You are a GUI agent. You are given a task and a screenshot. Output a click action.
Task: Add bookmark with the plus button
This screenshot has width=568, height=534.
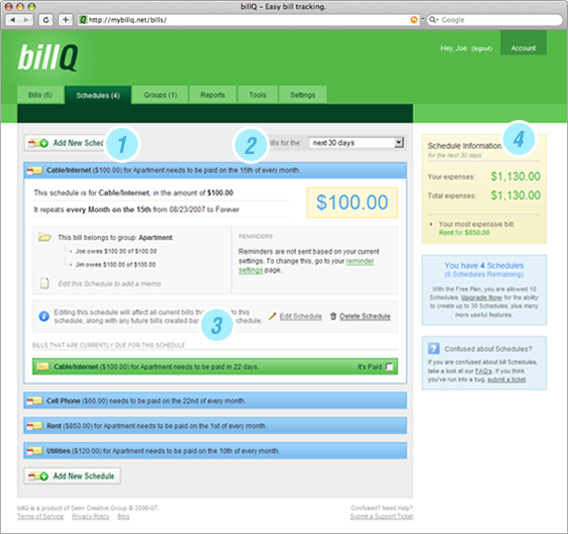[66, 20]
